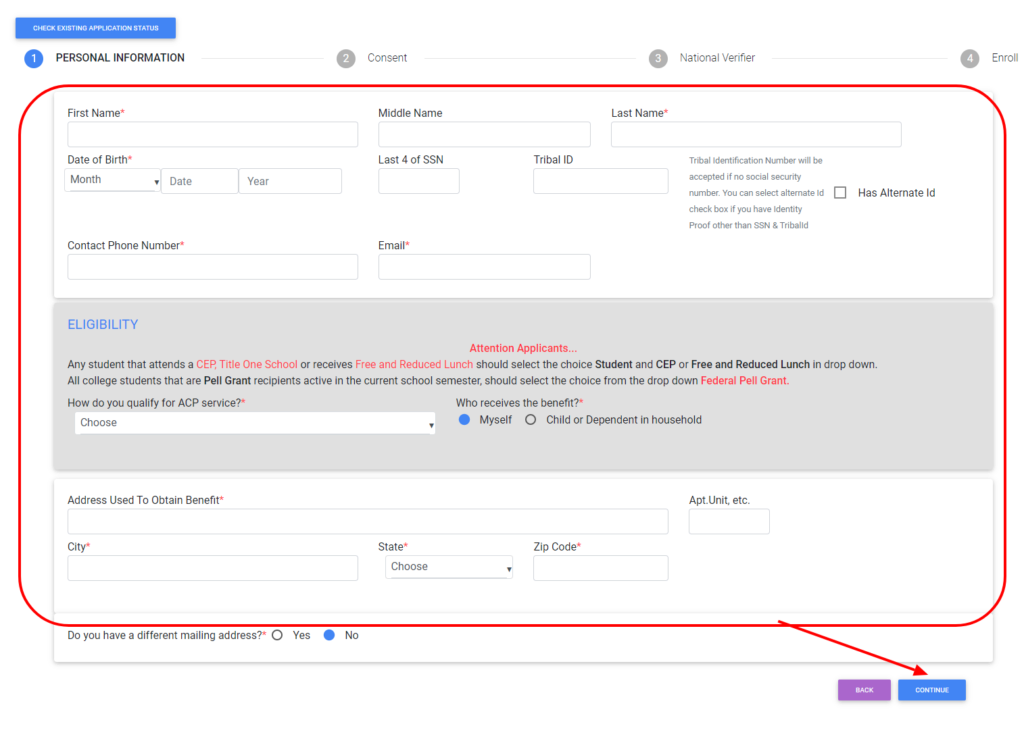Click step 1 Personal Information circle
Screen dimensions: 1024x741
click(34, 58)
